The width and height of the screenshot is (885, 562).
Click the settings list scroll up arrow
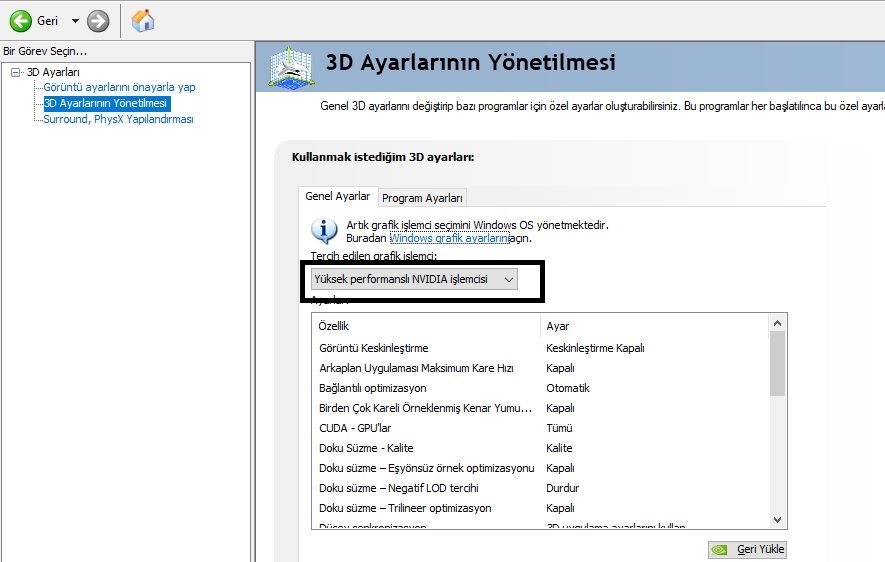(x=777, y=323)
